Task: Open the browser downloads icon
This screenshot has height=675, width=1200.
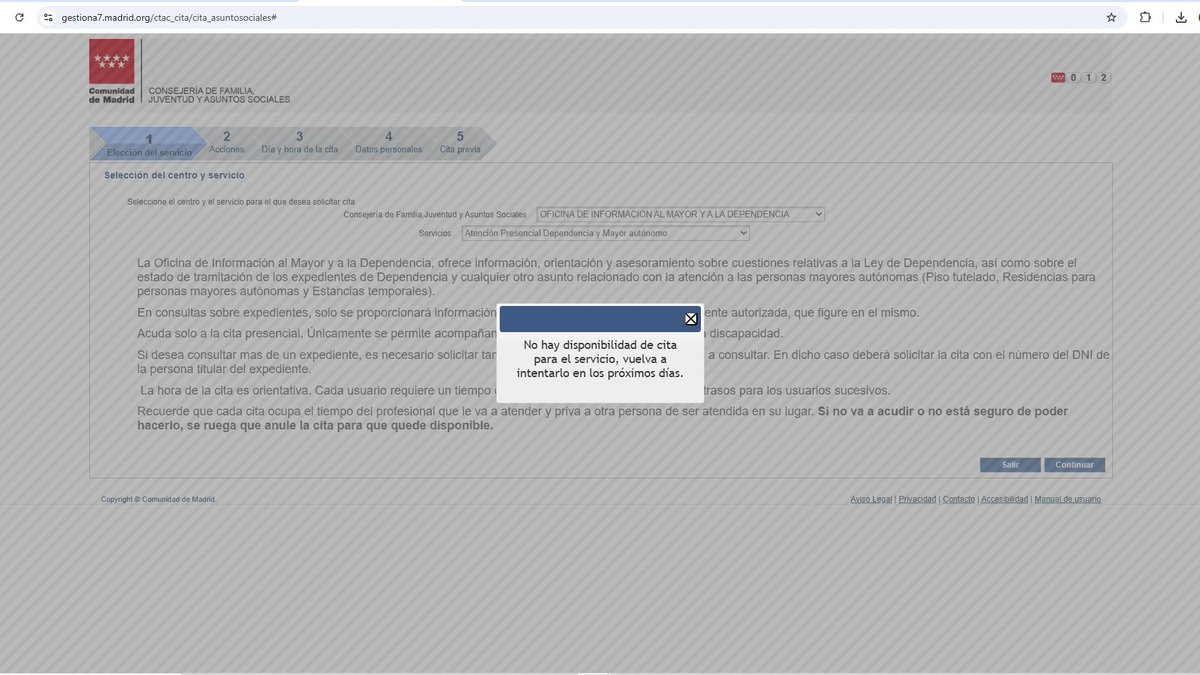Action: click(x=1182, y=17)
